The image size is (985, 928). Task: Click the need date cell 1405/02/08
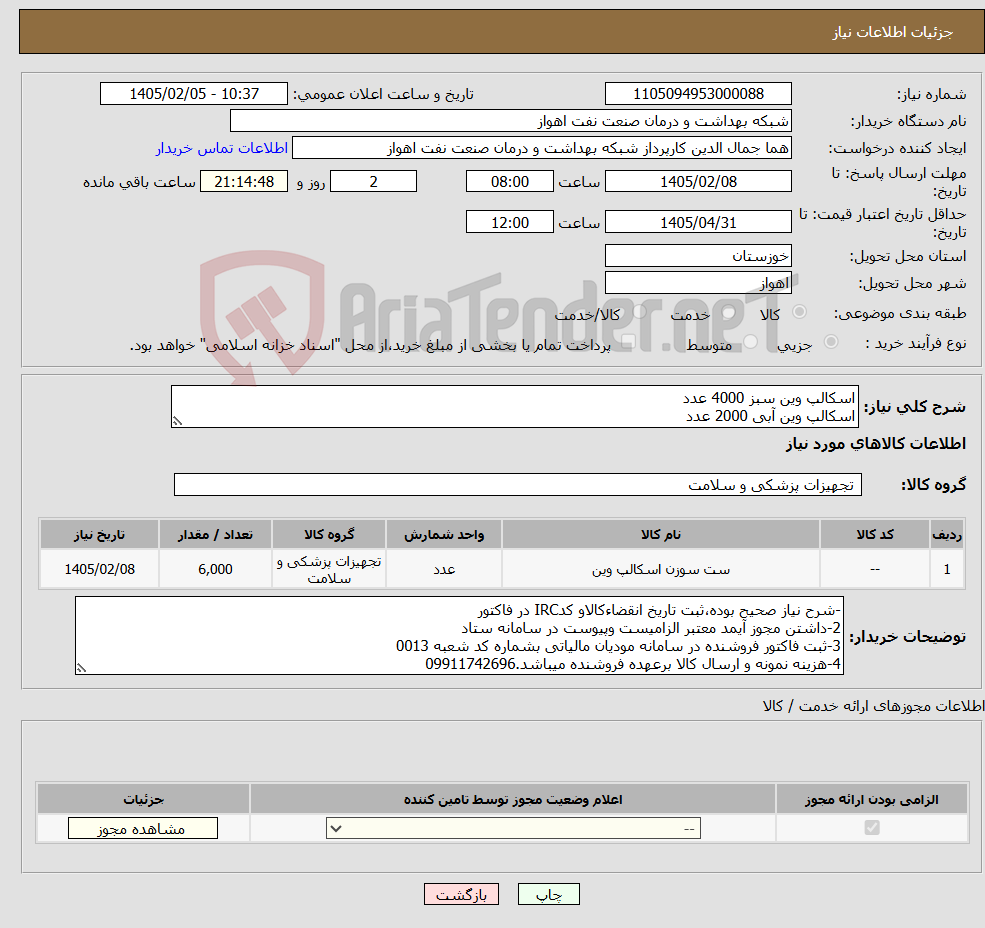coord(99,569)
